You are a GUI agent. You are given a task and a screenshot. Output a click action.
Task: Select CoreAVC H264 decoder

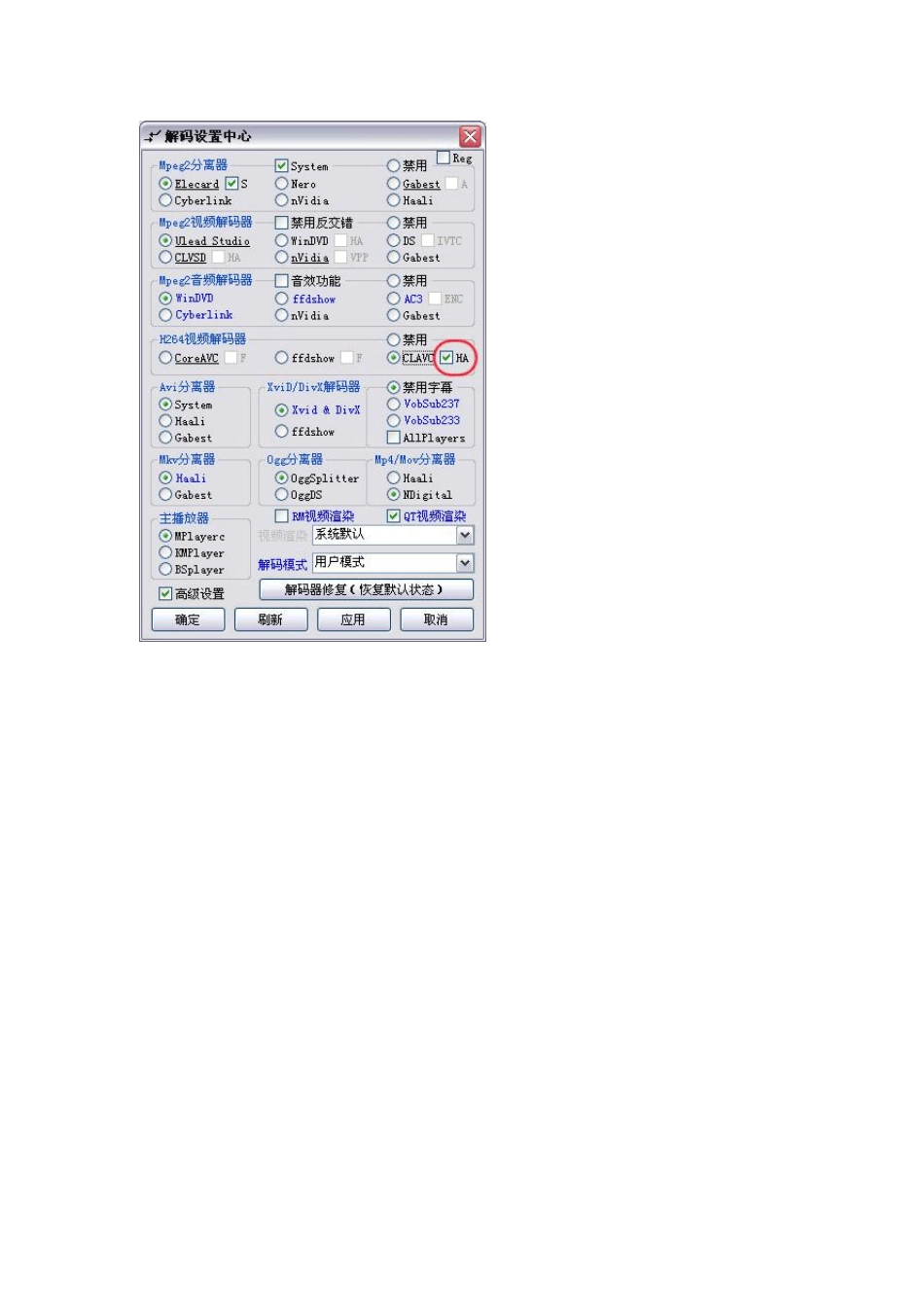click(165, 358)
